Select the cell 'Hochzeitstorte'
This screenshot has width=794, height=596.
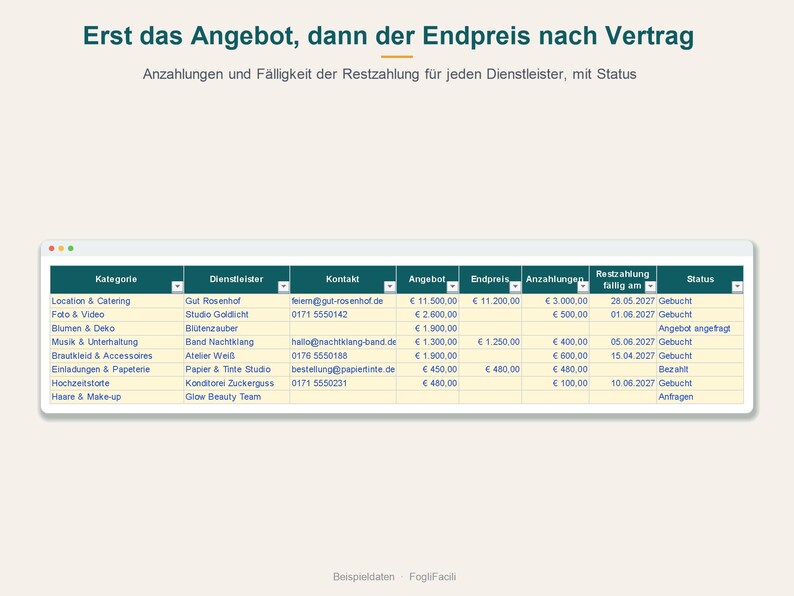(x=117, y=383)
